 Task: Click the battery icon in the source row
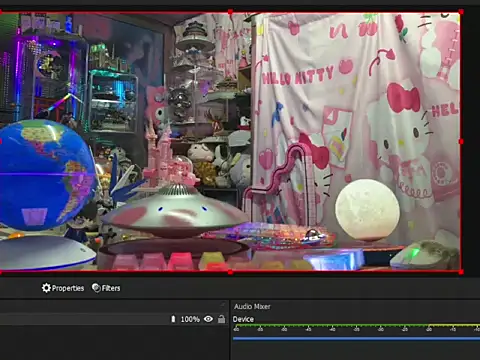(173, 319)
